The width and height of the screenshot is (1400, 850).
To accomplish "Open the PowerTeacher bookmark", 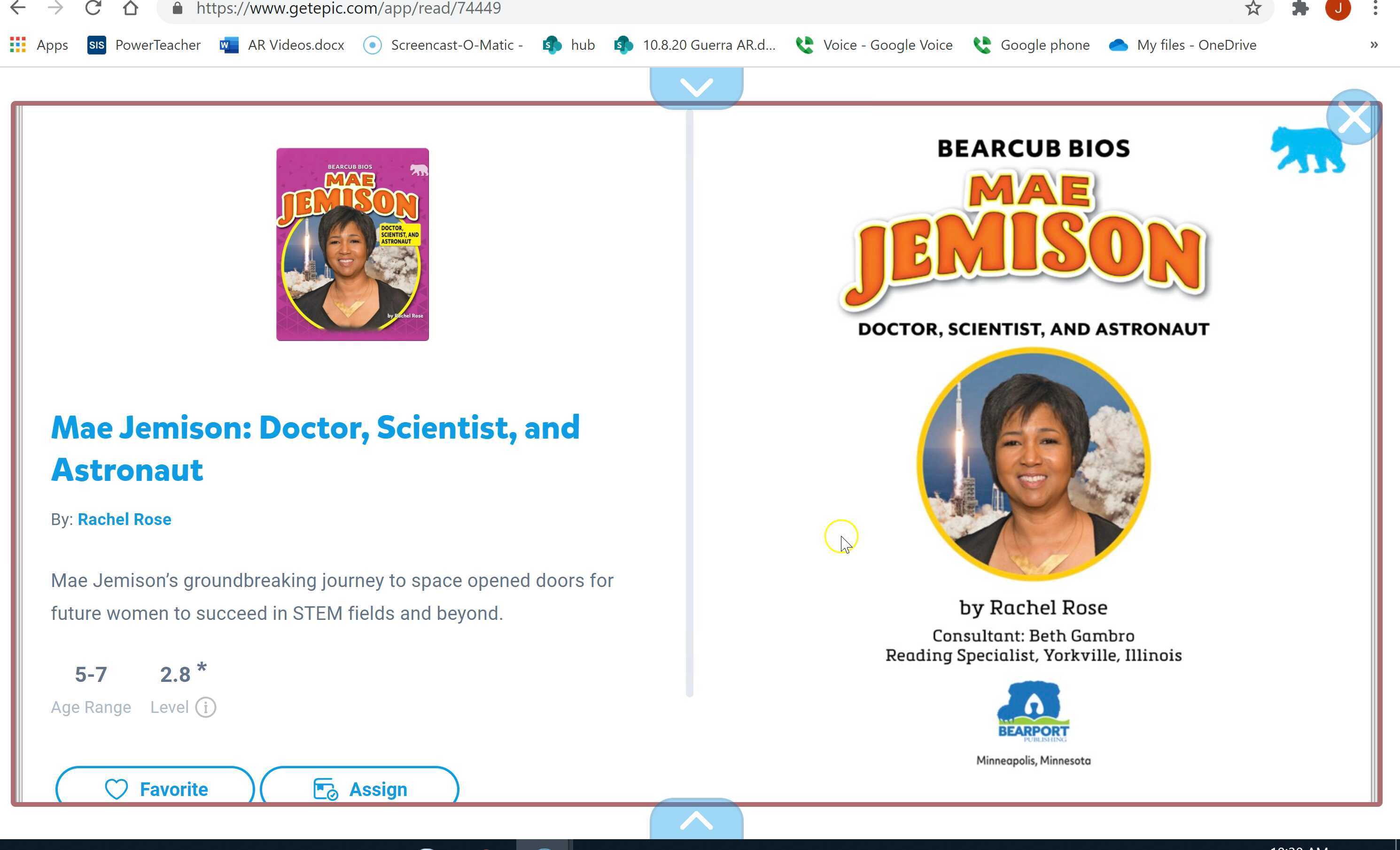I will tap(144, 45).
